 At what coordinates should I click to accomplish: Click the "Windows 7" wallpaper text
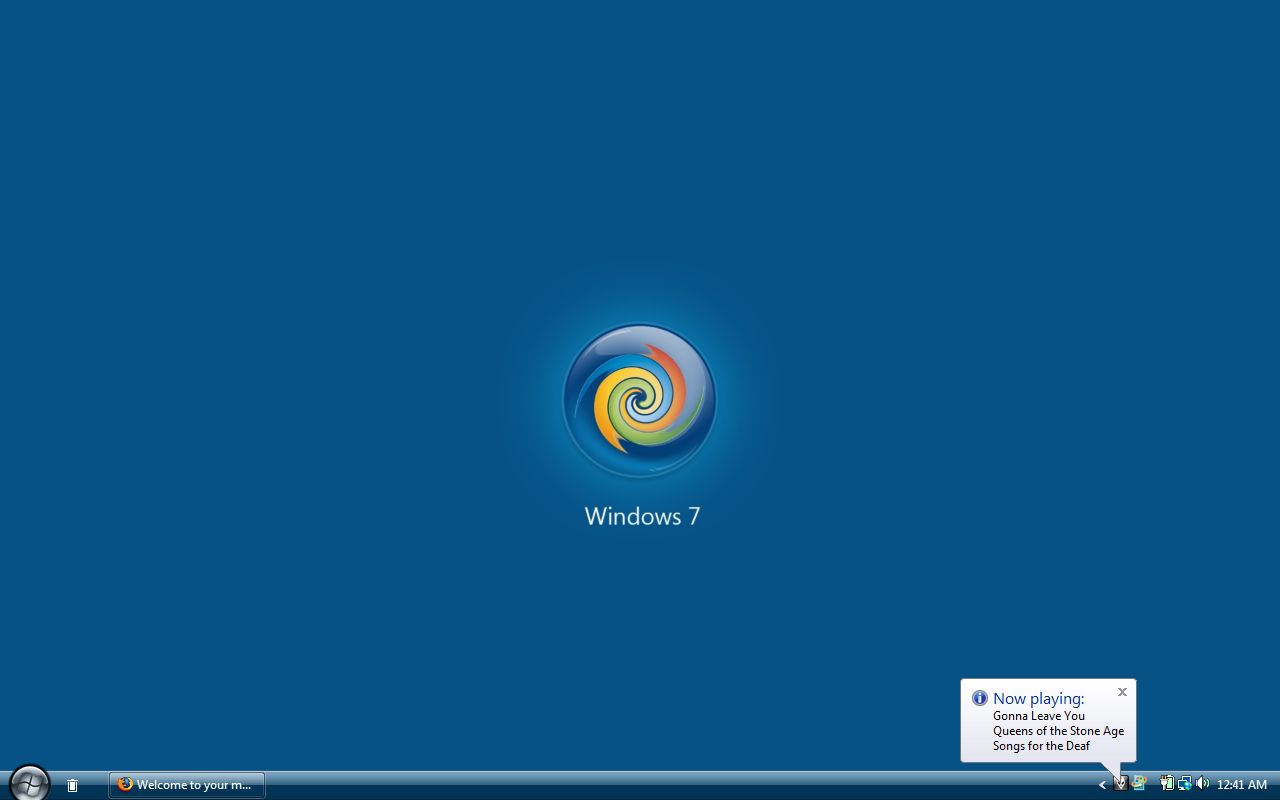[642, 516]
